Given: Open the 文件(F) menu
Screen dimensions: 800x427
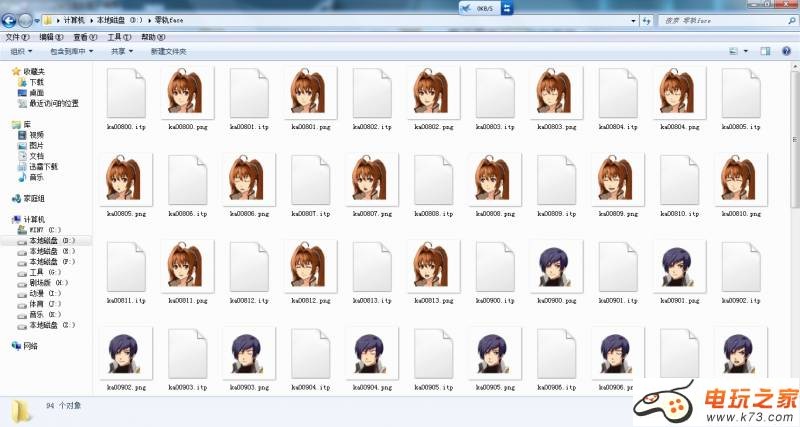Looking at the screenshot, I should [14, 37].
